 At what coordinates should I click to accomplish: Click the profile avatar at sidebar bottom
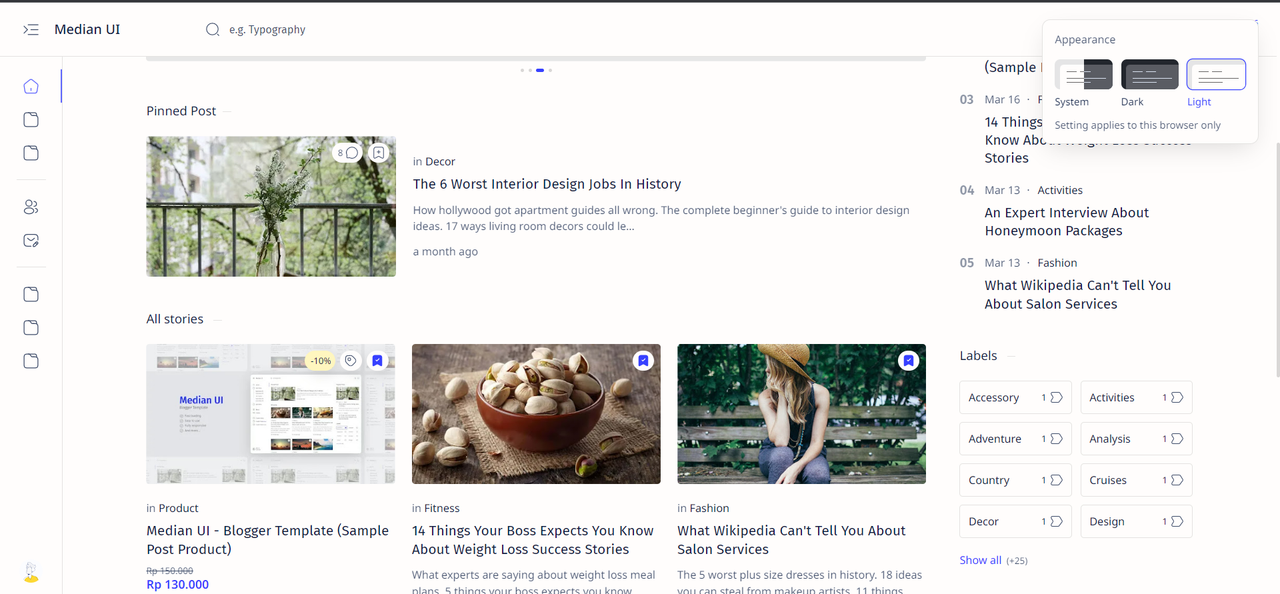(31, 572)
